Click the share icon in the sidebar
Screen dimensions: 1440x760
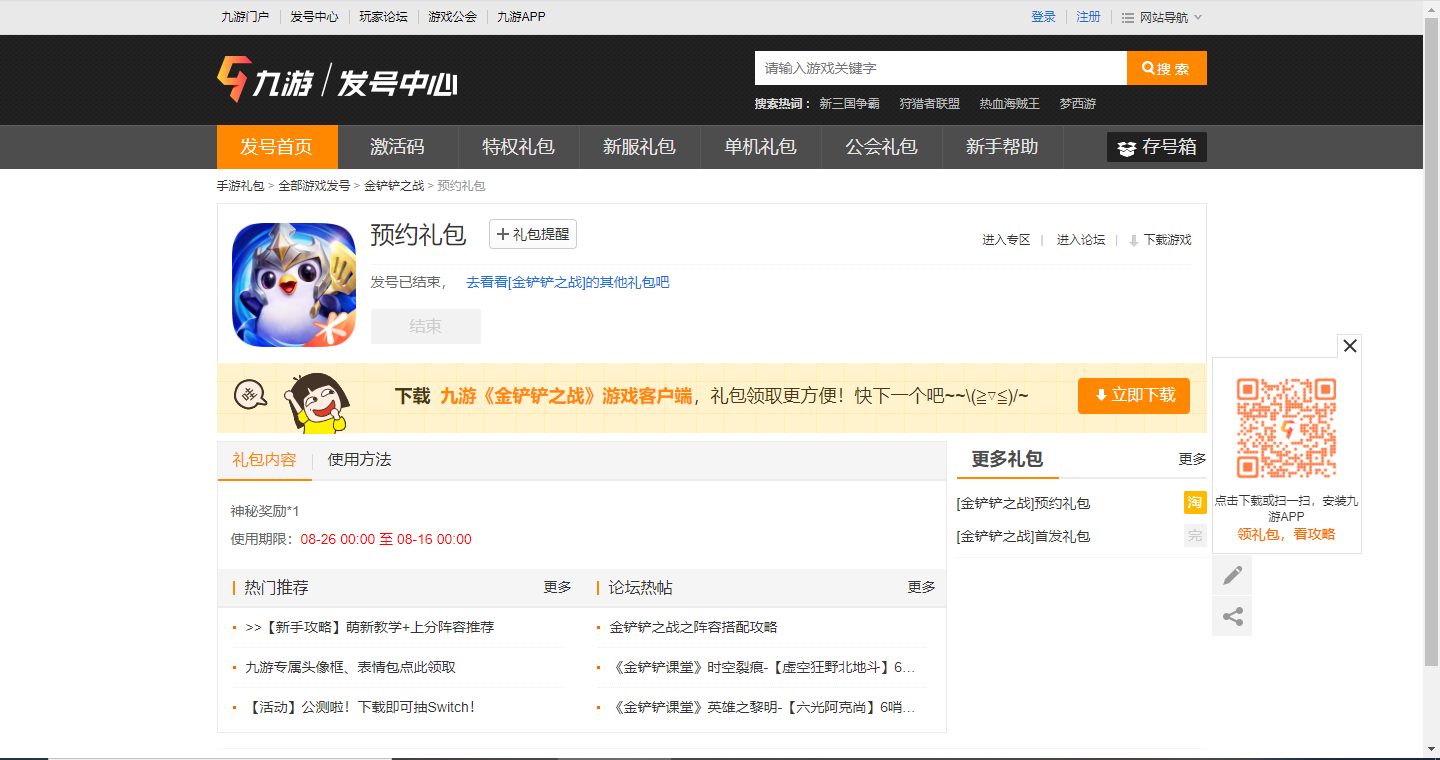coord(1232,616)
